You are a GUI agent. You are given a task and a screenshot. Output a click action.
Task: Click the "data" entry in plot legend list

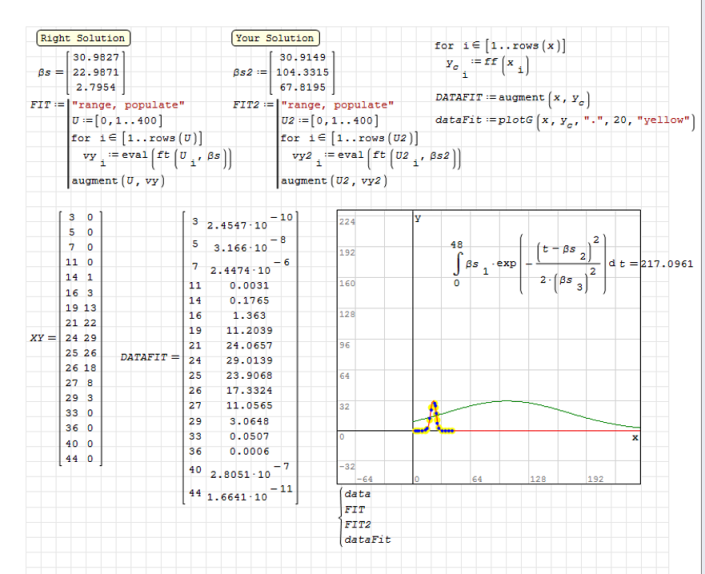[x=356, y=494]
